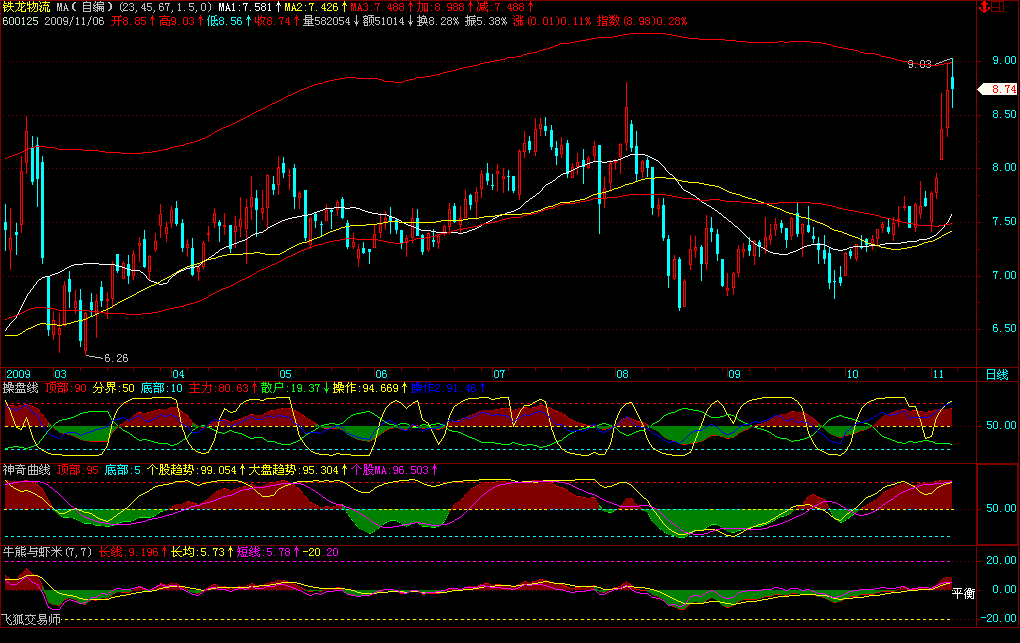Image resolution: width=1020 pixels, height=643 pixels.
Task: Click the 牛熊与虾米 indicator title
Action: tap(32, 551)
